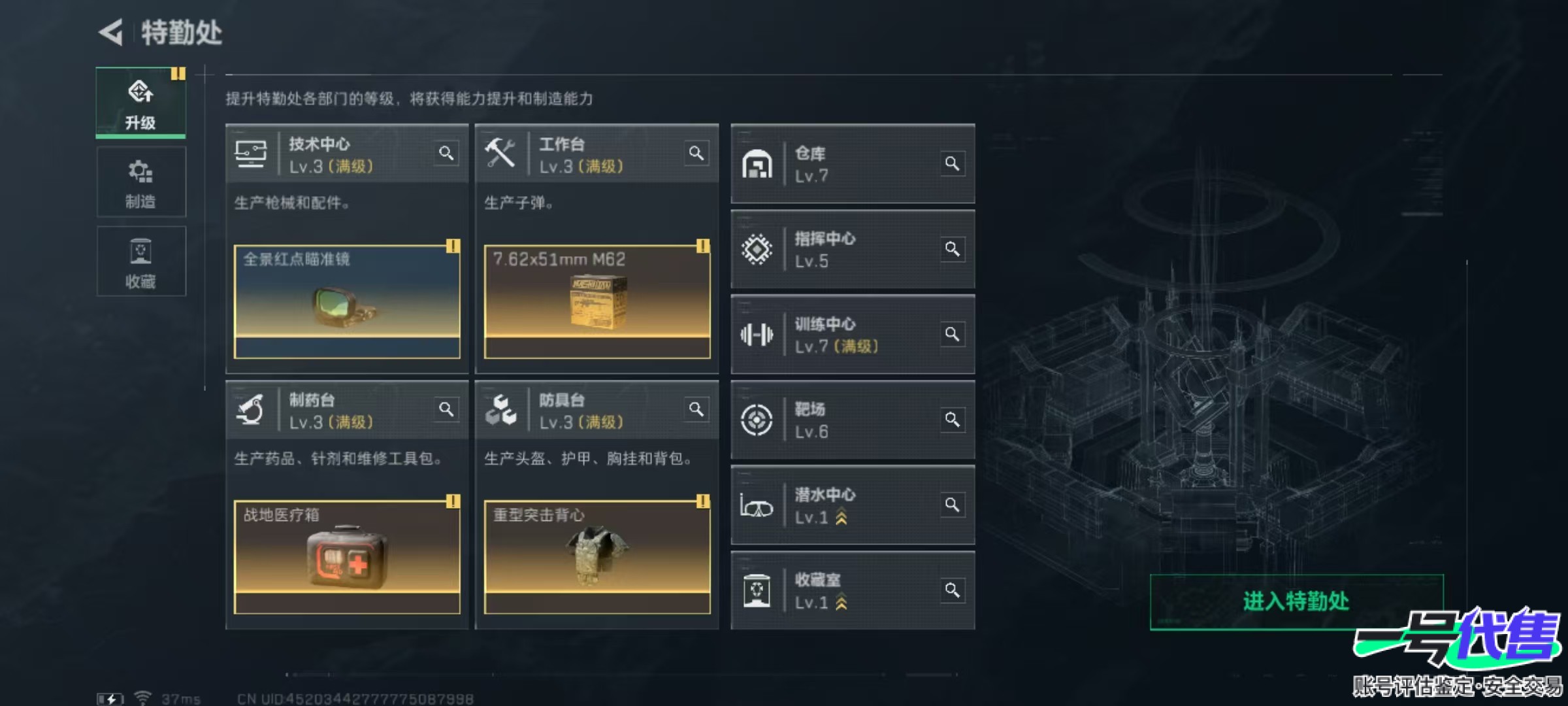This screenshot has width=1568, height=706.
Task: Select the 全景红点瞄准镜 item card
Action: click(x=347, y=302)
